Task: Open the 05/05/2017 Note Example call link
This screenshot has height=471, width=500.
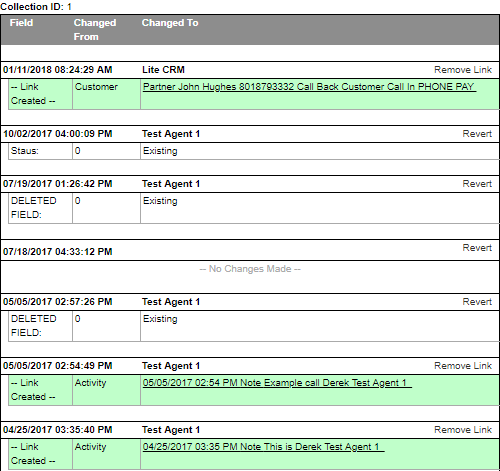Action: 277,383
